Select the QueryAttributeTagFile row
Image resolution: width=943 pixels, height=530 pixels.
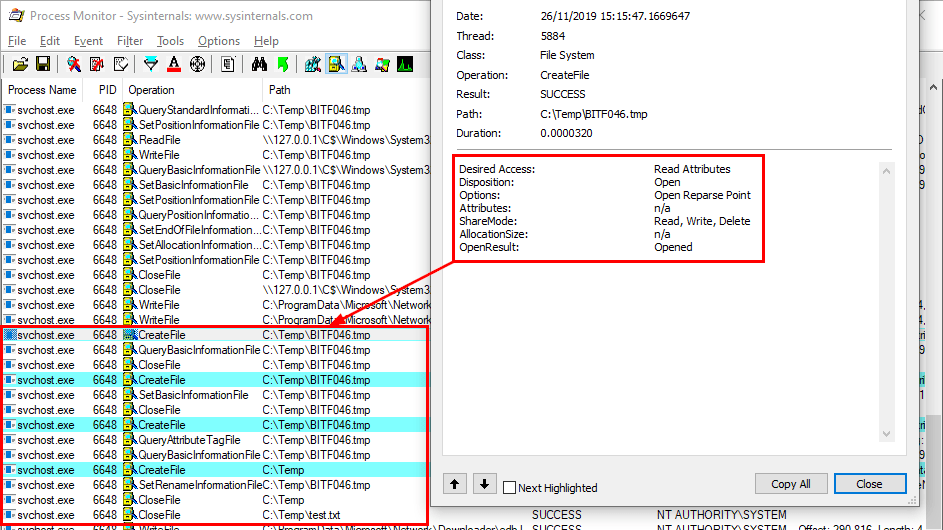pos(217,440)
